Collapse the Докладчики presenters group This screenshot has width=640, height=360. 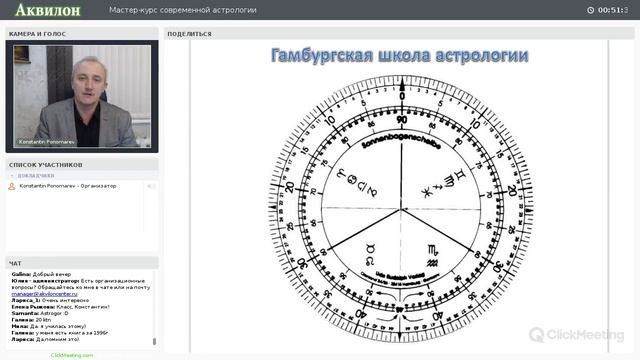pyautogui.click(x=12, y=176)
